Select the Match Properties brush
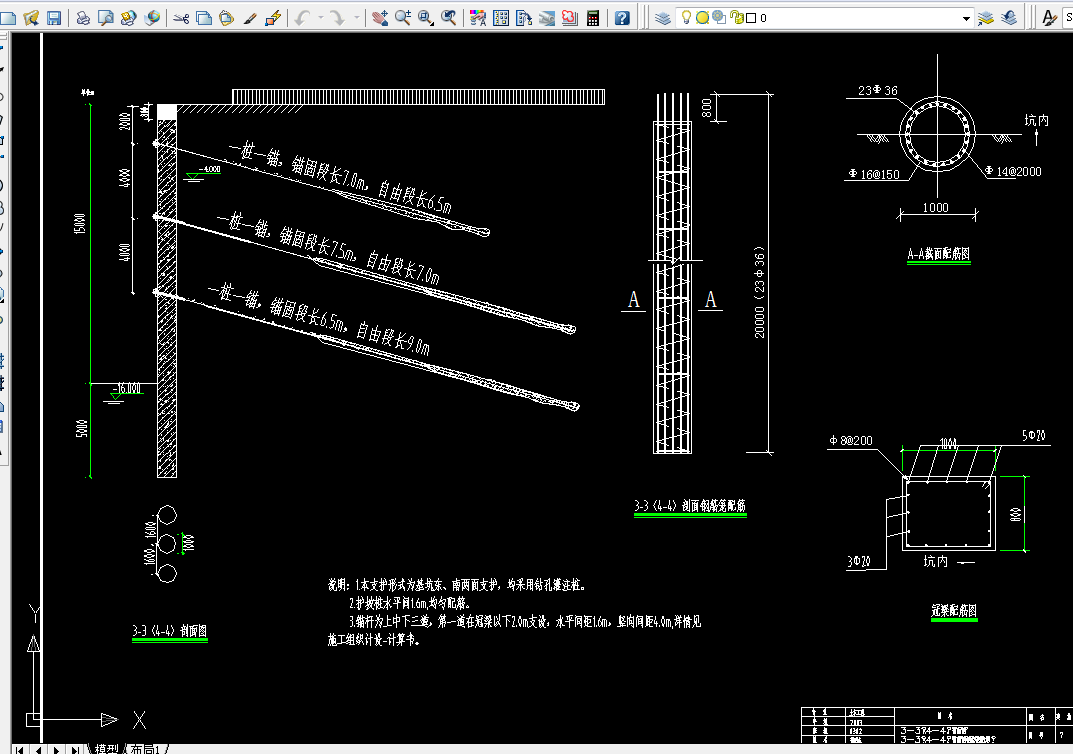 [250, 18]
